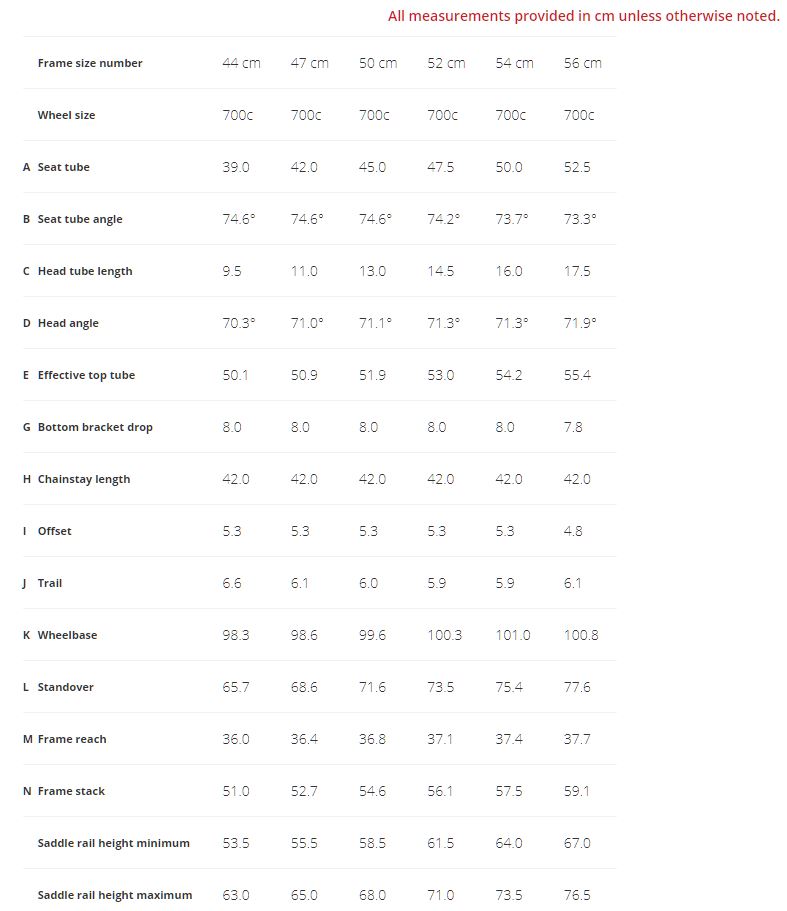Click the 'Wheelbase' row label
Screen dimensions: 787x911
(67, 635)
